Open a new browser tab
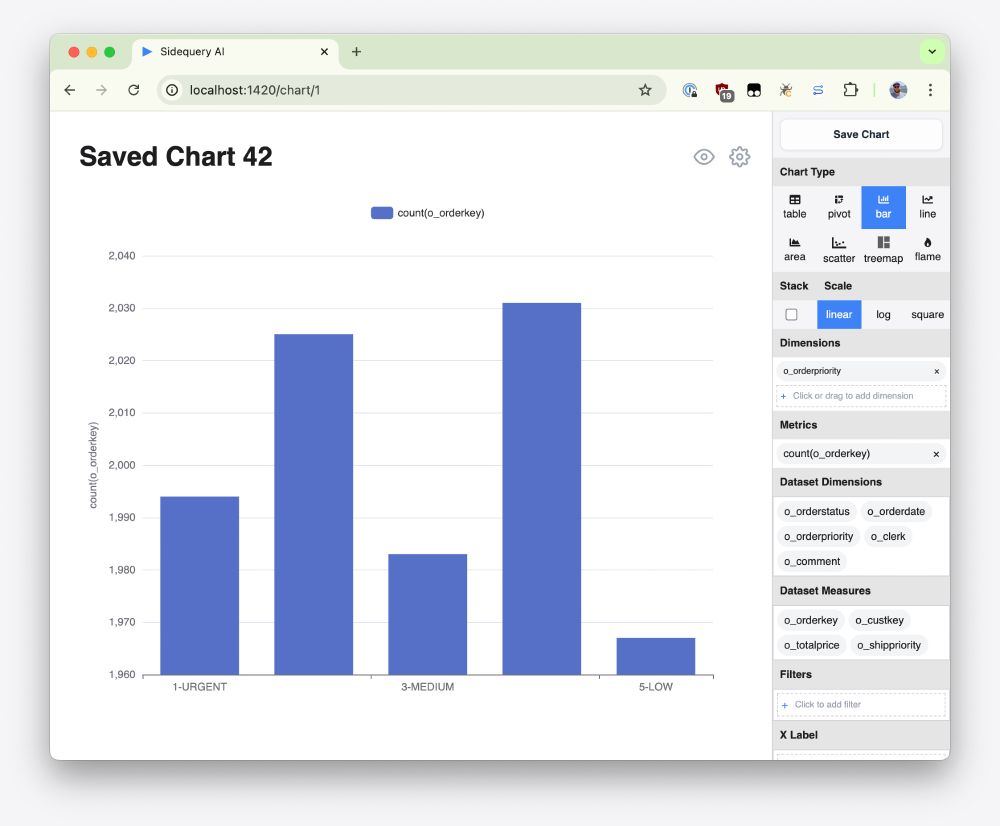The image size is (1000, 826). tap(357, 52)
